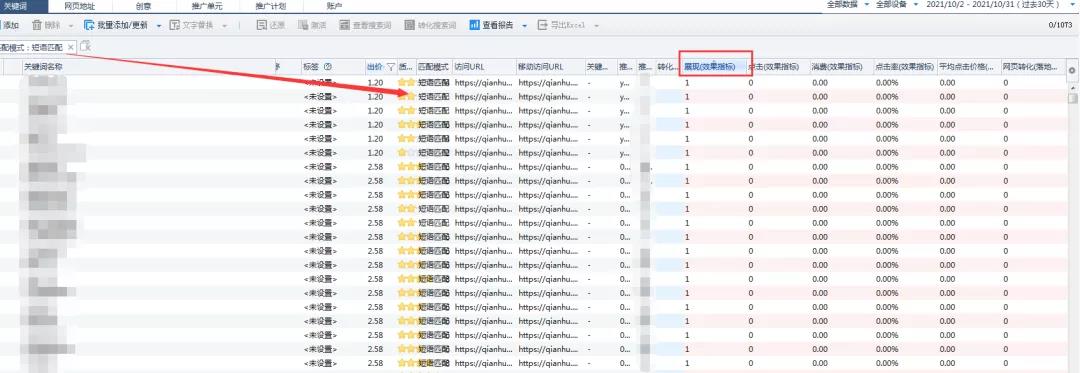Viewport: 1080px width, 373px height.
Task: Click the 查看报告 chart icon
Action: coord(475,25)
